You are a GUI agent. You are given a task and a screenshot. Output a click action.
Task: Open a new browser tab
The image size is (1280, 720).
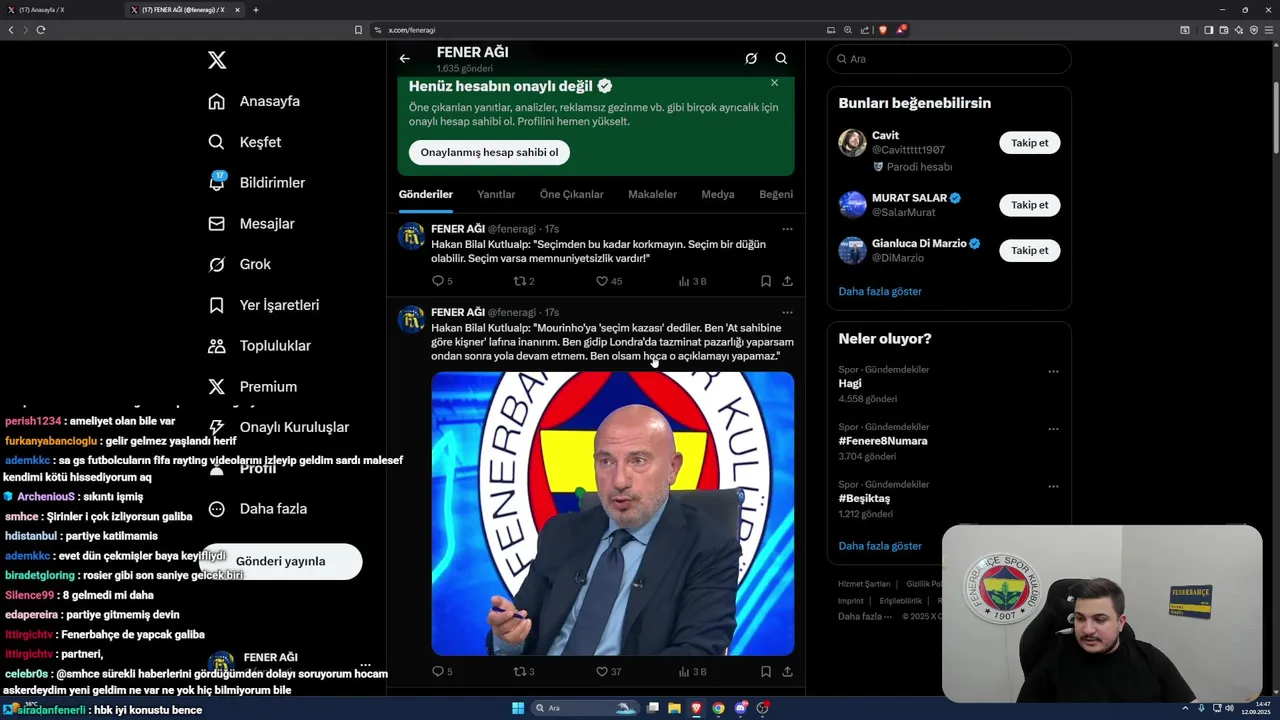[x=256, y=10]
